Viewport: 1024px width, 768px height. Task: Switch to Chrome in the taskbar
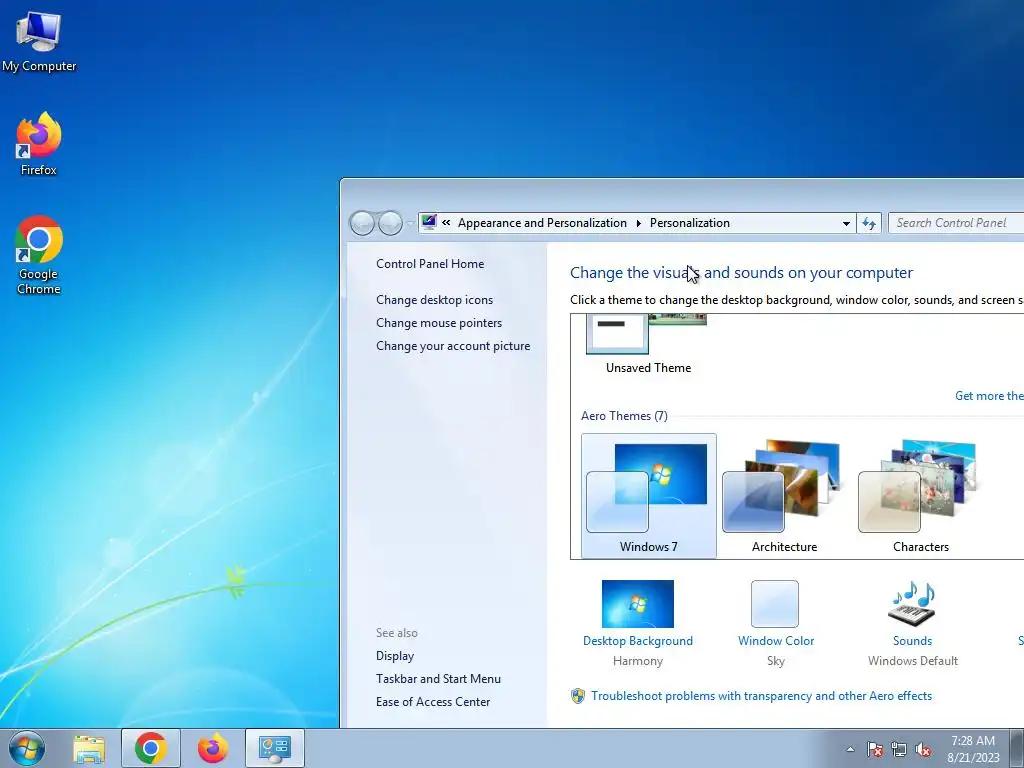coord(151,748)
